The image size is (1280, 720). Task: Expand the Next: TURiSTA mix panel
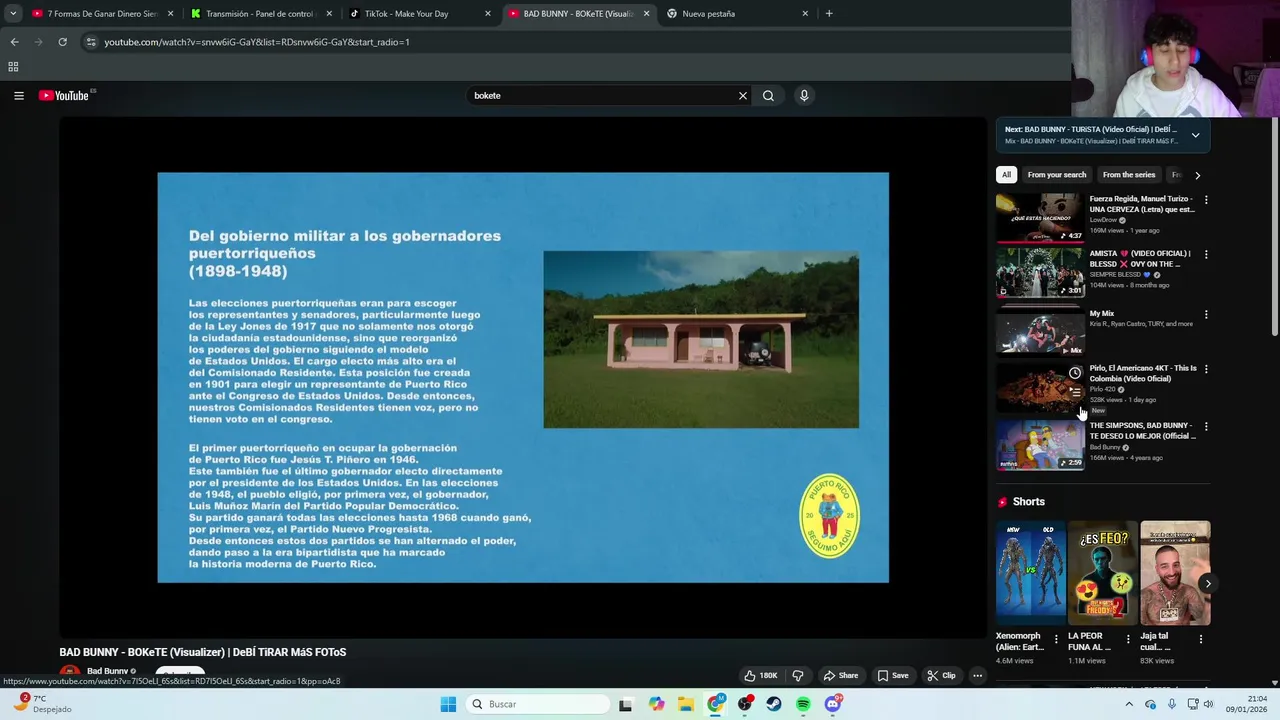coord(1195,135)
